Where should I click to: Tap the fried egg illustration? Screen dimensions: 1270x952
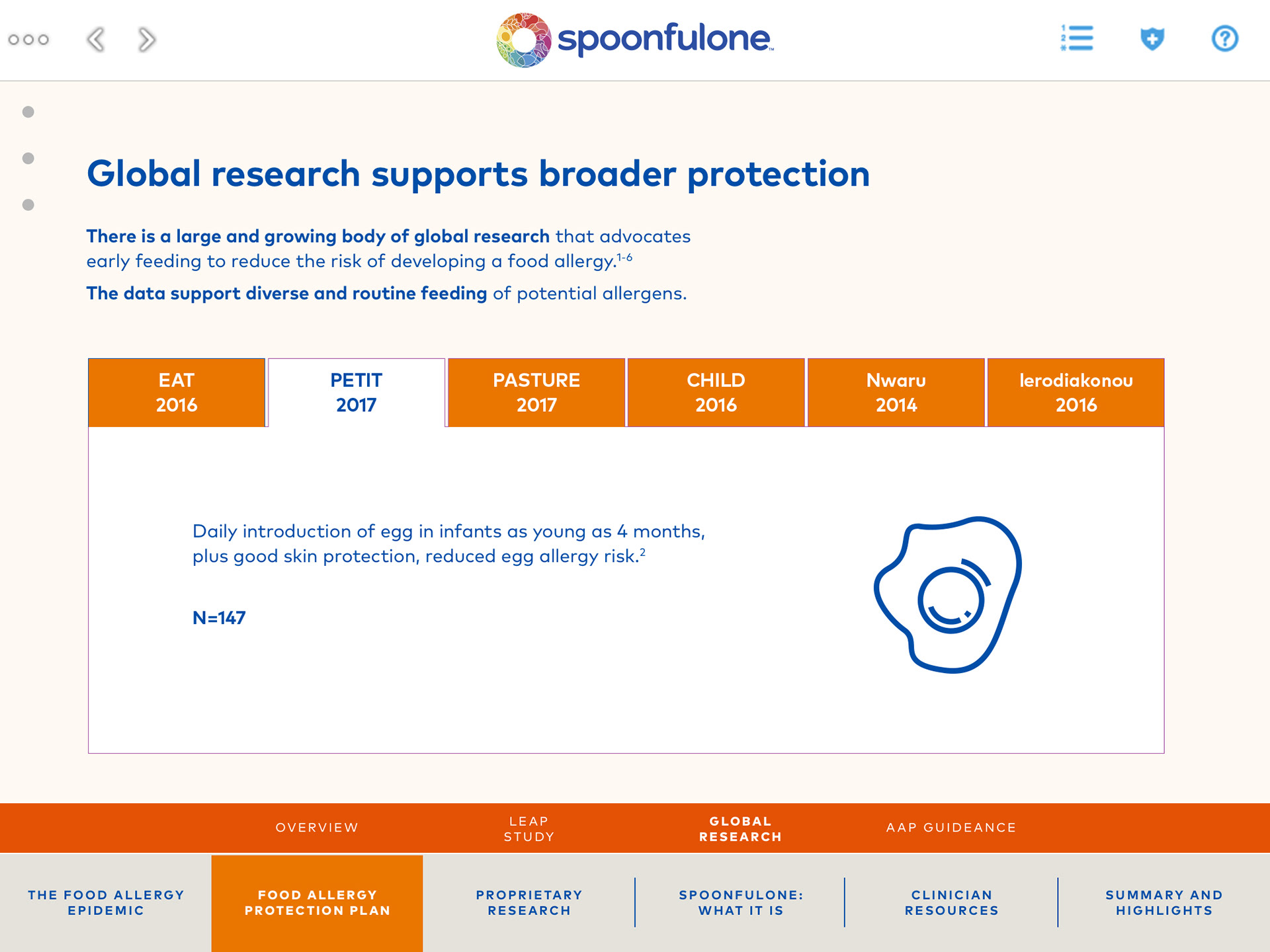point(949,594)
